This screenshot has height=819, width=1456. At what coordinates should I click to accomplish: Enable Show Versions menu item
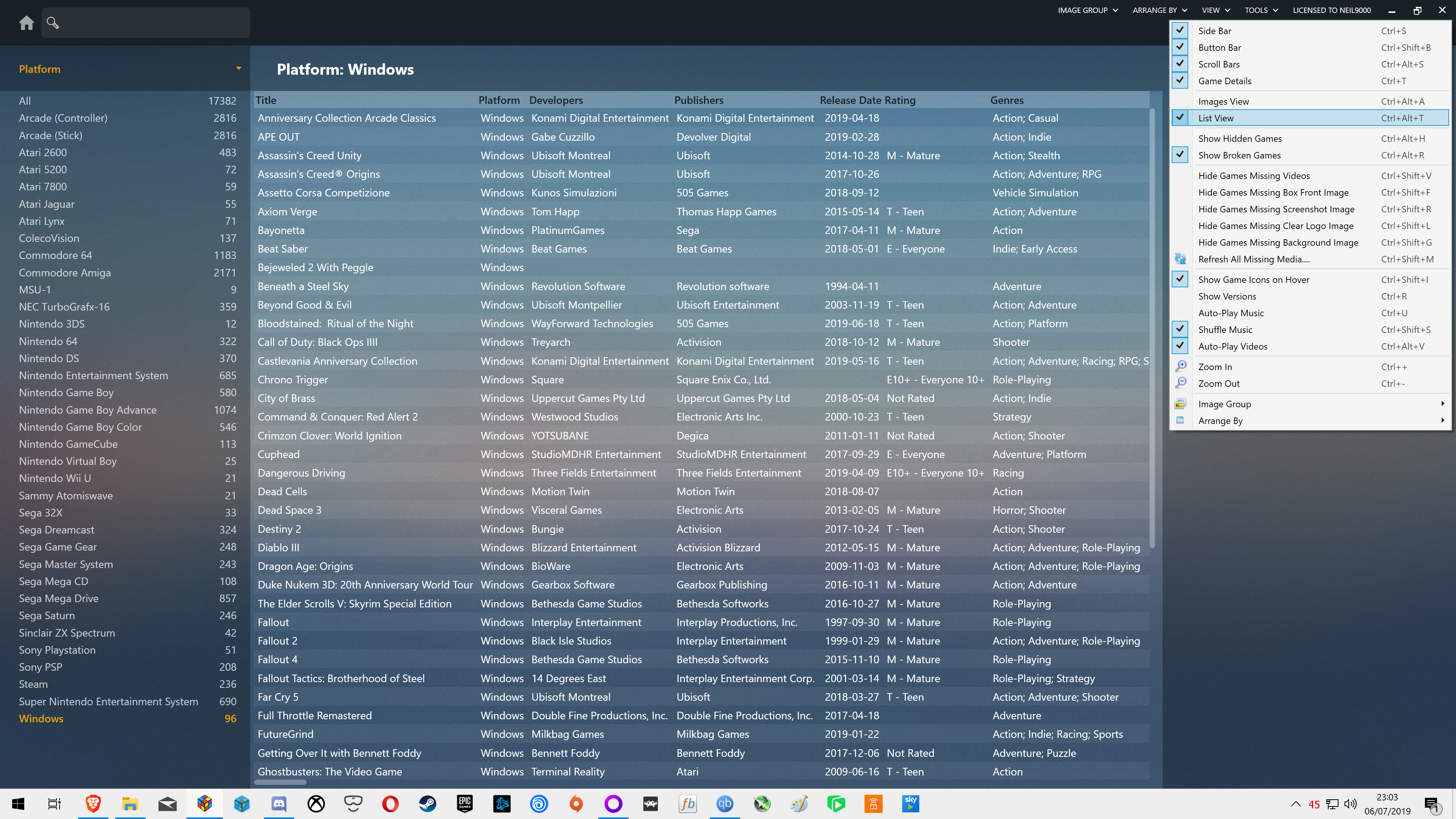(x=1310, y=296)
